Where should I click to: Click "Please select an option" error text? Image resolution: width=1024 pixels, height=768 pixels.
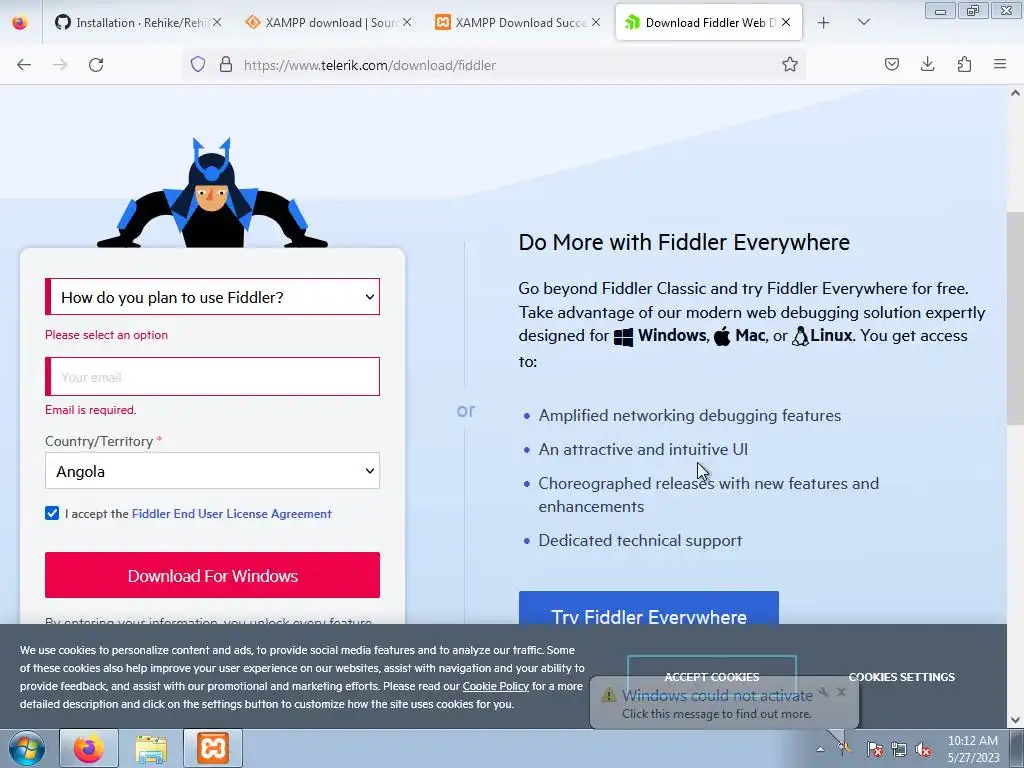[106, 335]
